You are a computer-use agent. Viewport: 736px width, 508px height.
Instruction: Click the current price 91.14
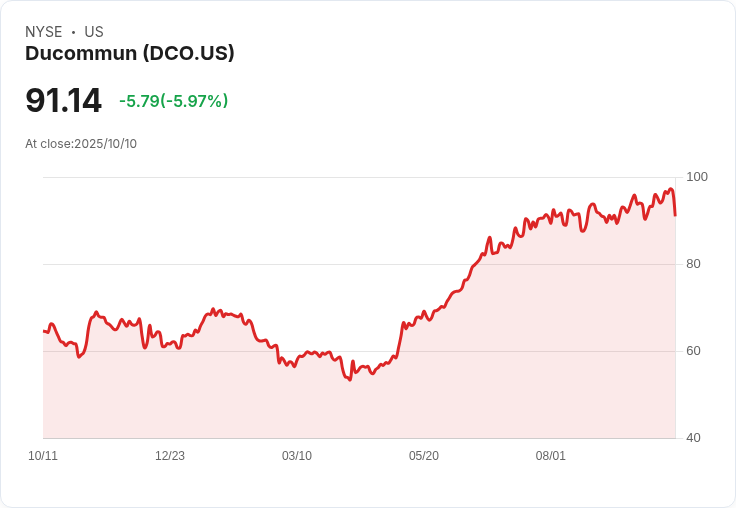click(x=63, y=100)
